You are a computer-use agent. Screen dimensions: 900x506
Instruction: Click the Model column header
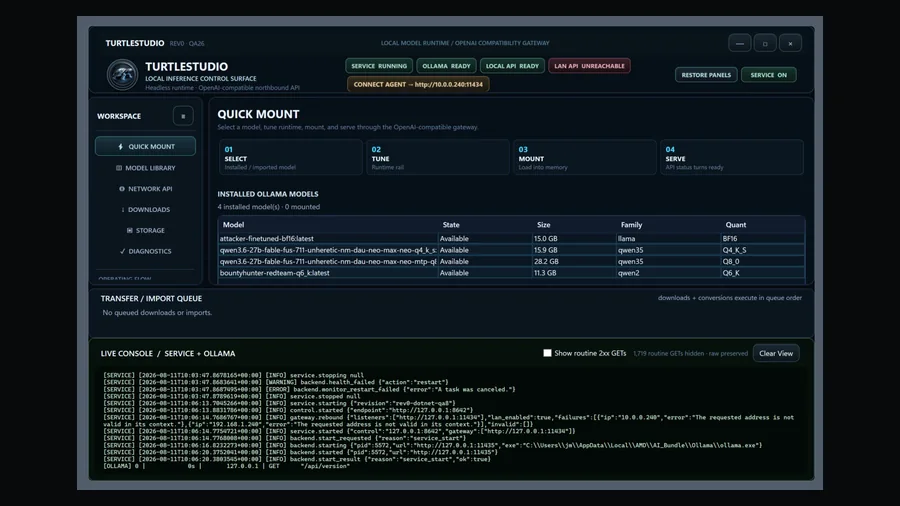tap(234, 225)
